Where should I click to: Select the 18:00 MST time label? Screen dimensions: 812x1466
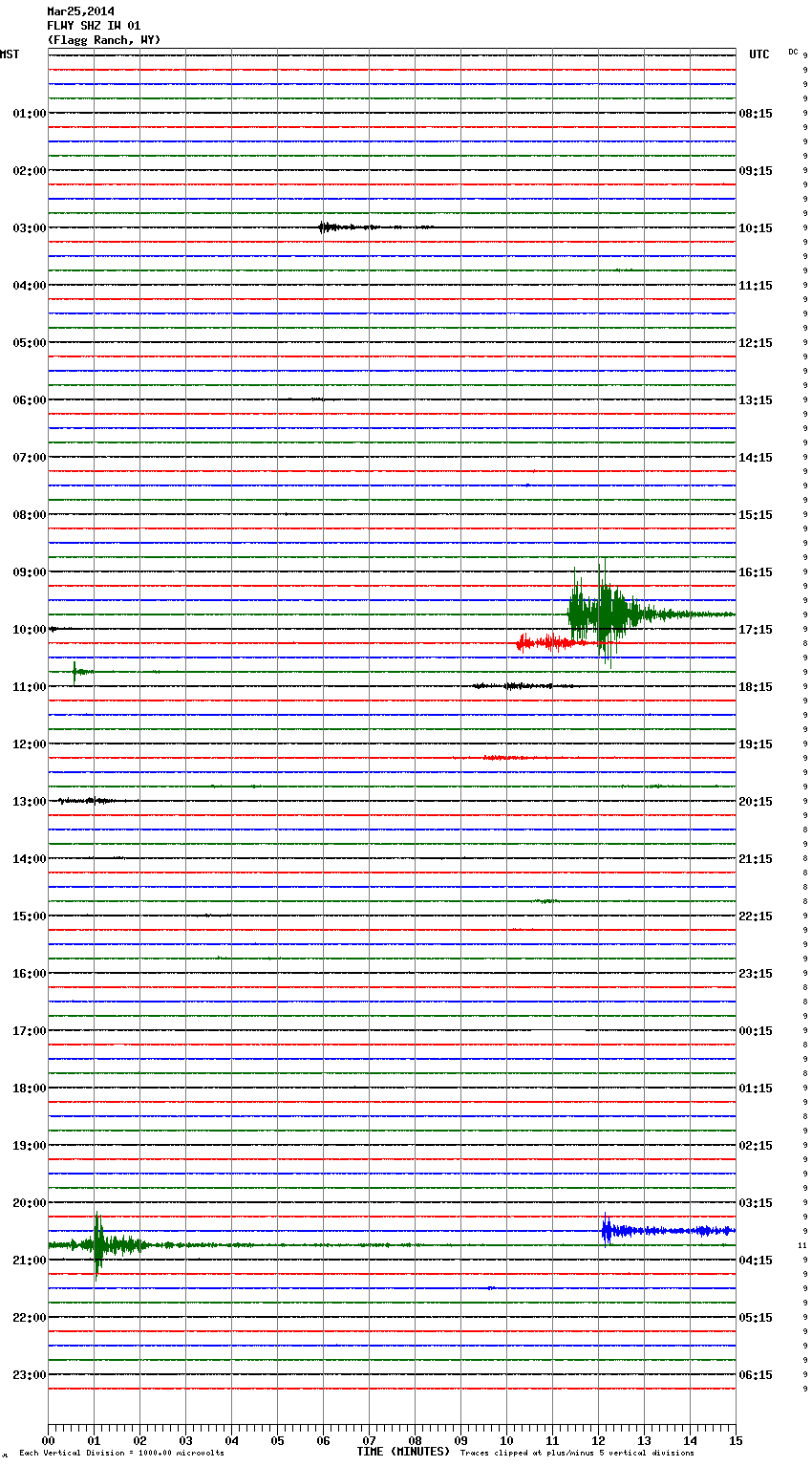point(30,1089)
